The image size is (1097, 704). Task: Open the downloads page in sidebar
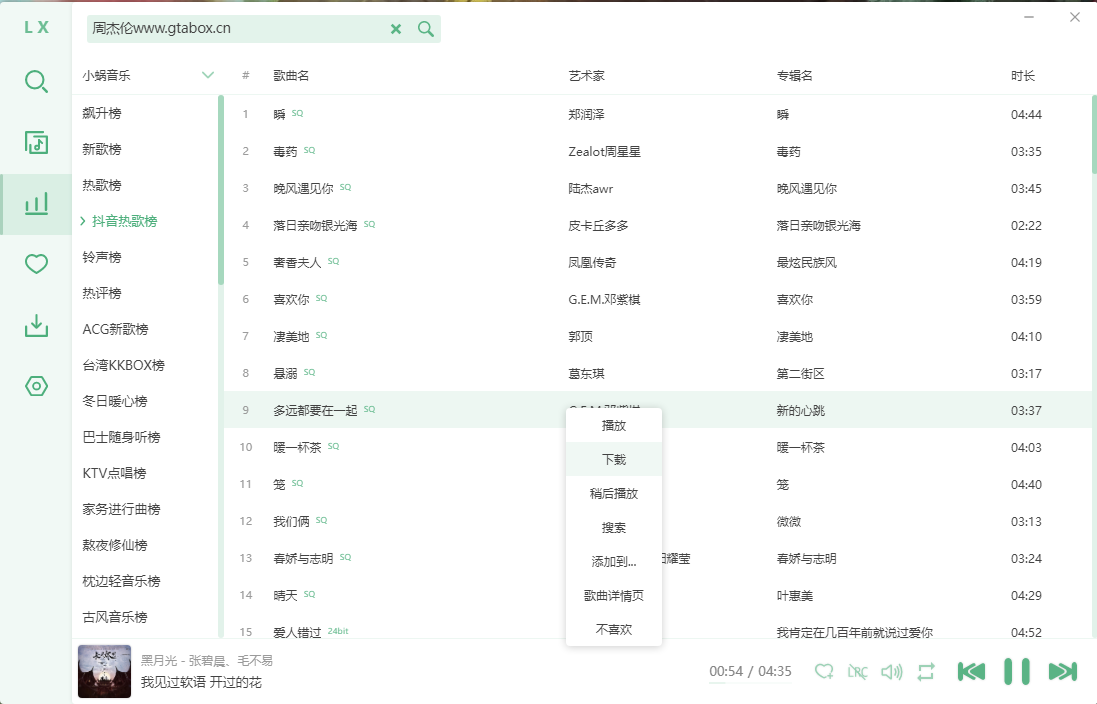[36, 325]
